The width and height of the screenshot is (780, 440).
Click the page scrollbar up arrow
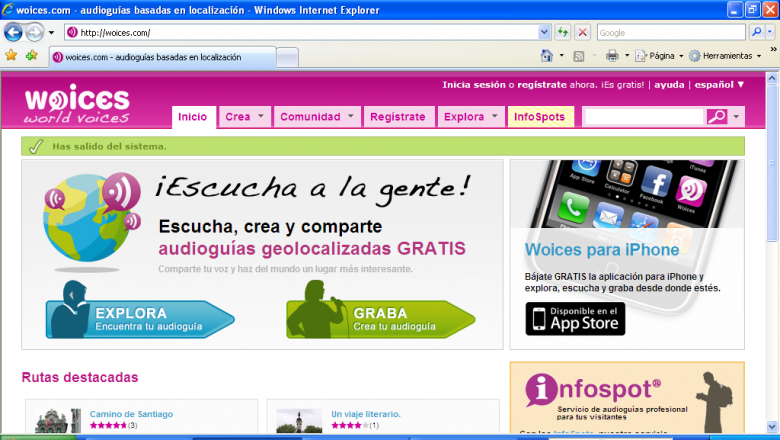coord(772,78)
